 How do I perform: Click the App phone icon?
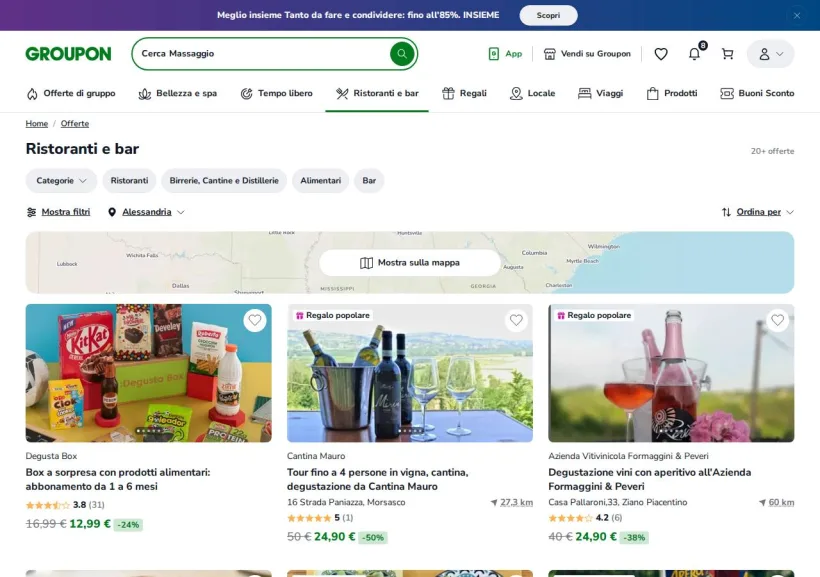493,54
